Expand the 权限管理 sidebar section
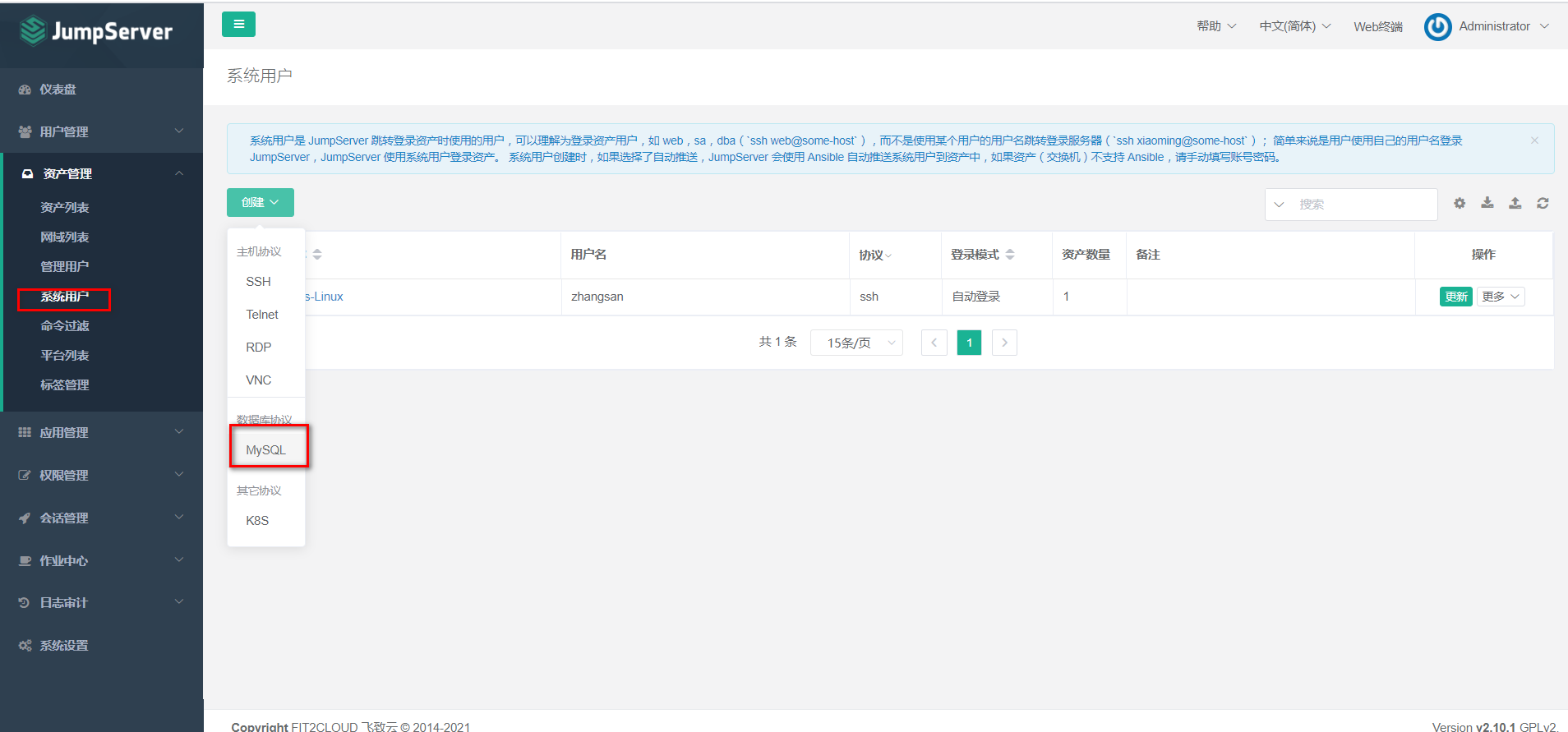The width and height of the screenshot is (1568, 732). pos(179,475)
